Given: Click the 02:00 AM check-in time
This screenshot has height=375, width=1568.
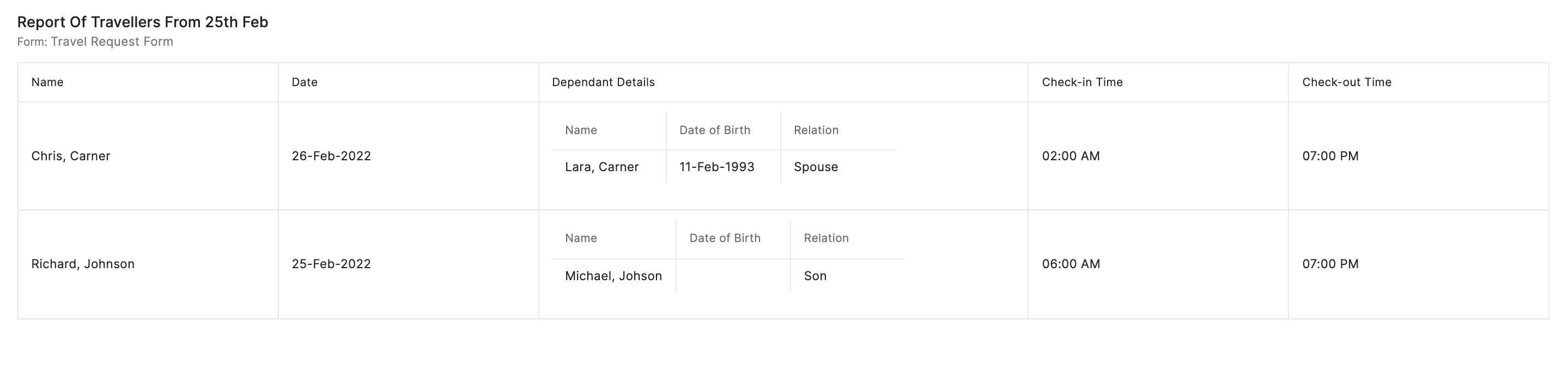Looking at the screenshot, I should (x=1071, y=156).
